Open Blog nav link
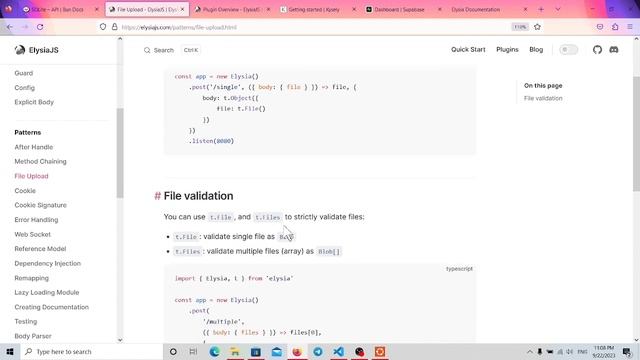640x360 pixels. (x=536, y=49)
